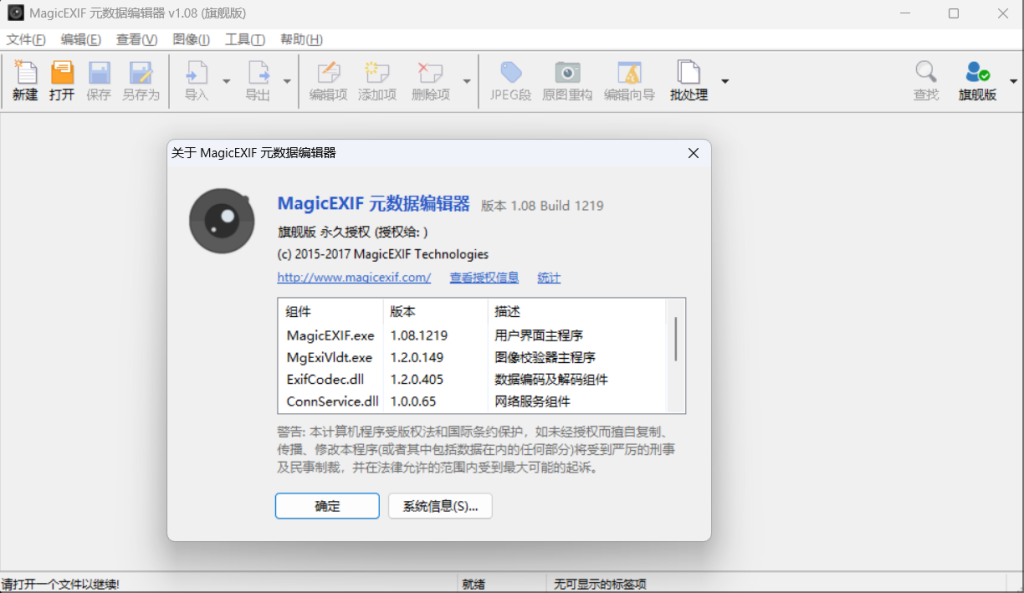Click the 原图重构 original-image rebuild icon
Screen dimensions: 1024x593
pyautogui.click(x=568, y=80)
